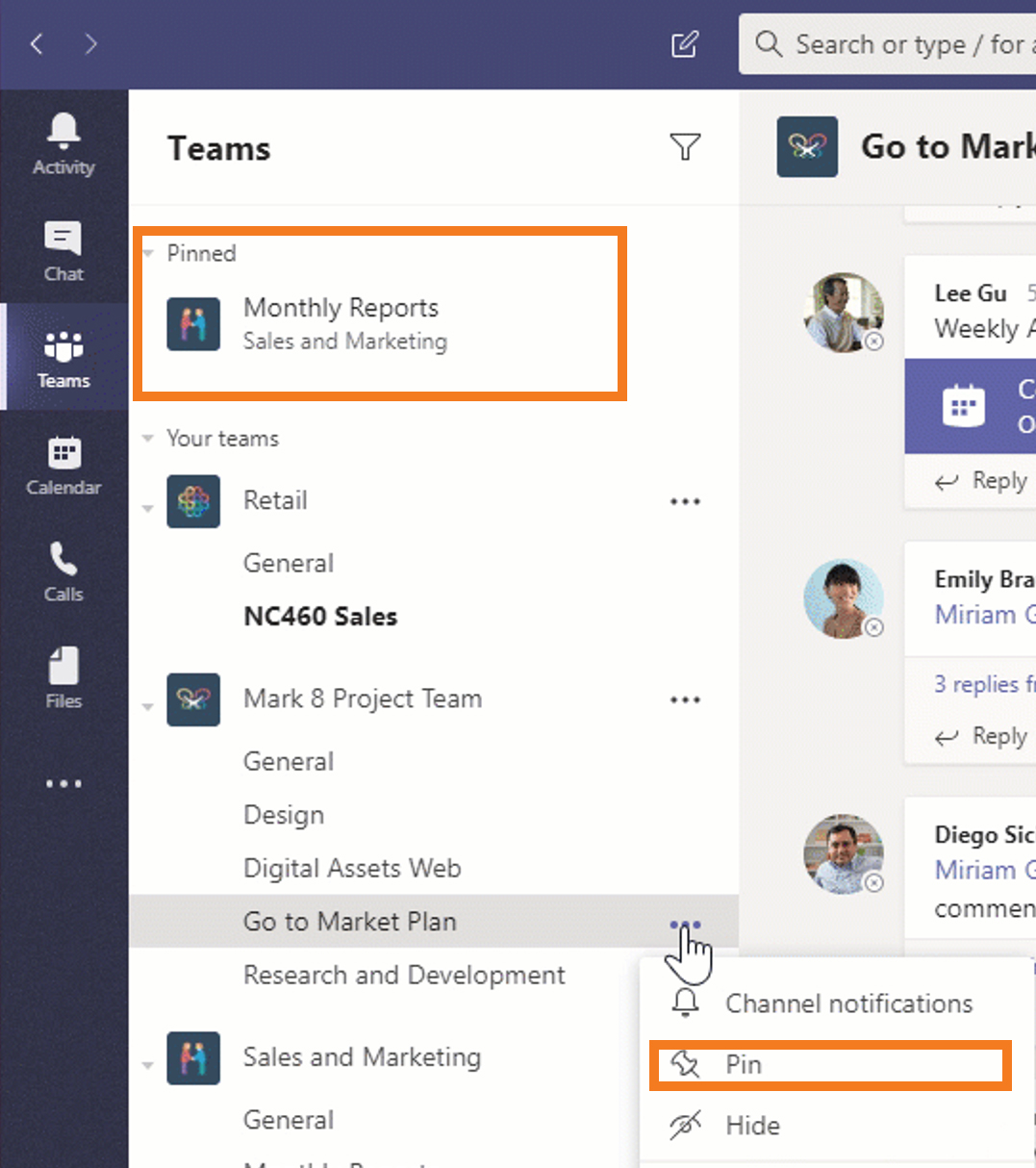Screen dimensions: 1036x1168
Task: Click the Miriam mention in Diego's post
Action: point(984,870)
